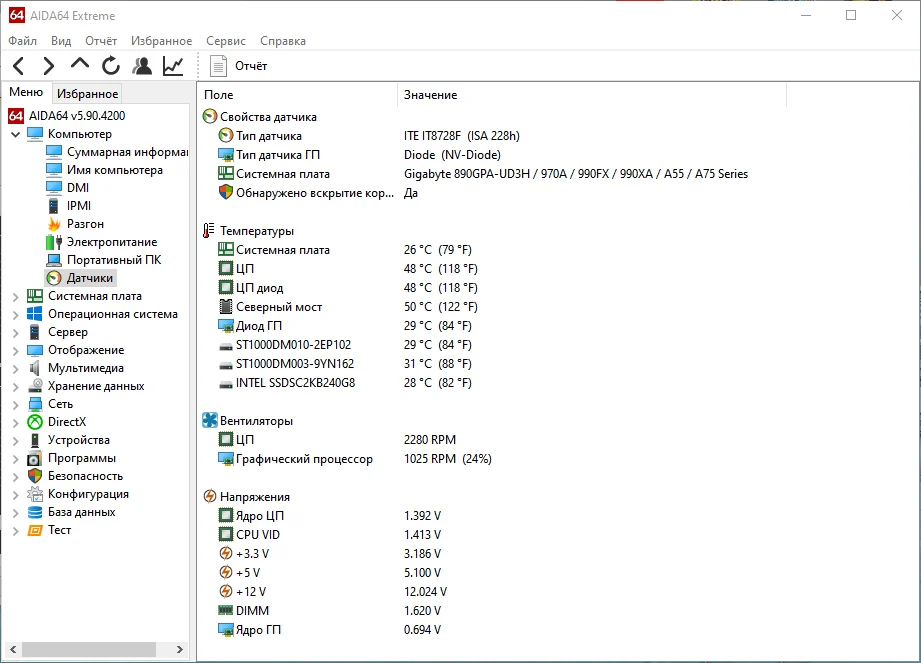921x663 pixels.
Task: Expand the Отображение tree node
Action: 16,351
